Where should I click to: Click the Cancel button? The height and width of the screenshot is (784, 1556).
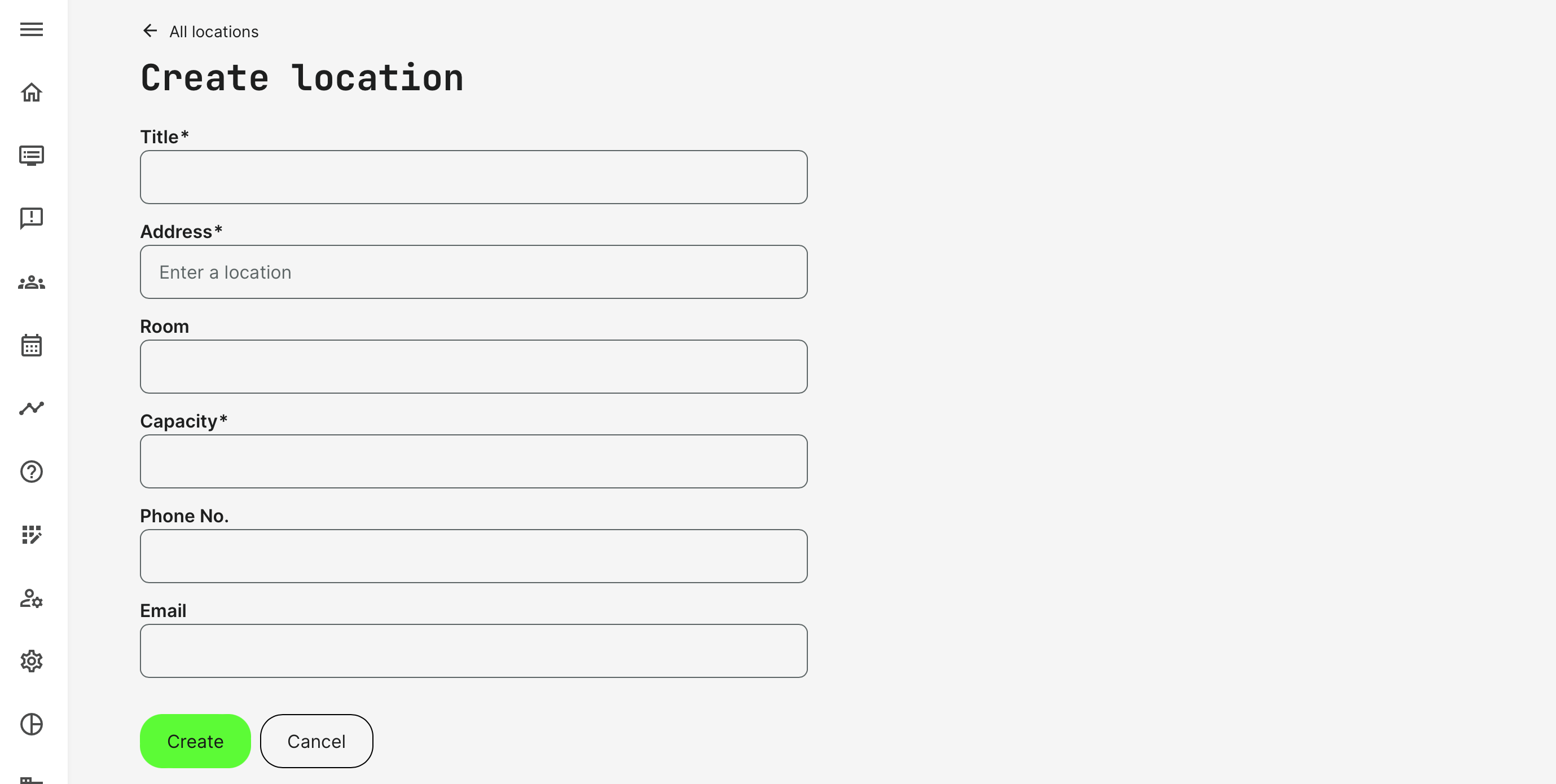(317, 741)
